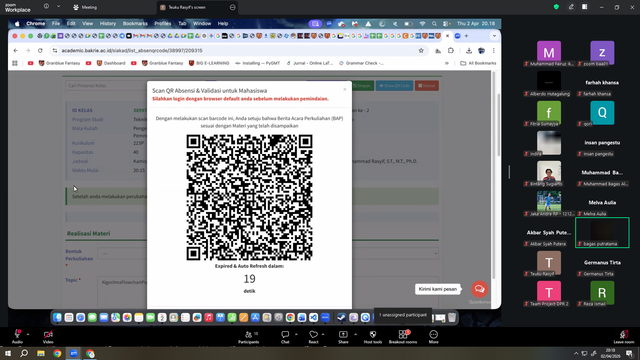Click the red Selesai button

[427, 86]
